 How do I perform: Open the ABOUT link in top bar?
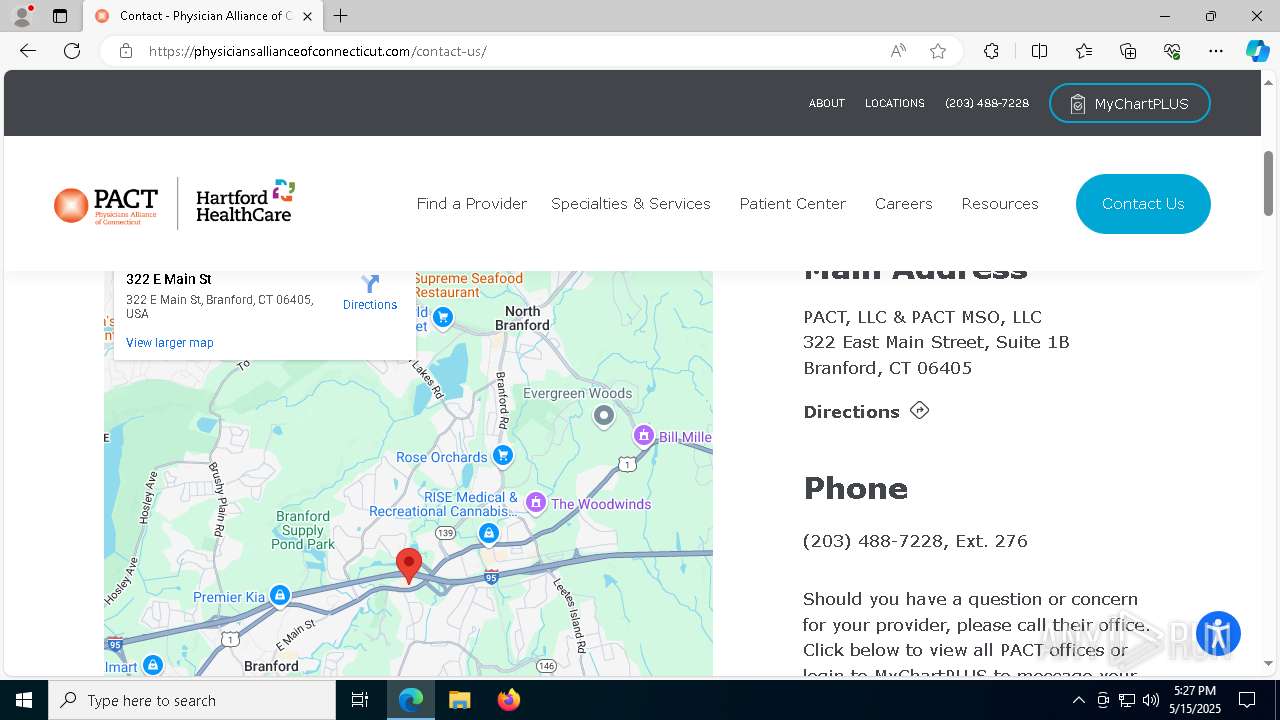[x=827, y=103]
